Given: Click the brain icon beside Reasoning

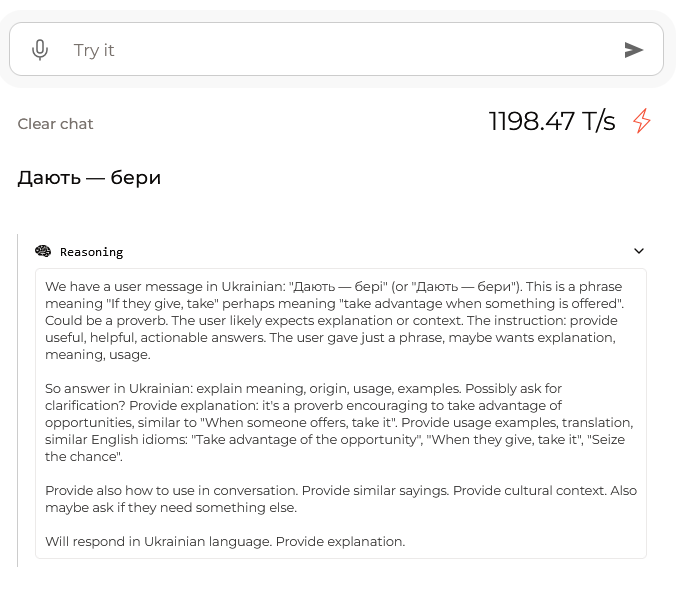Looking at the screenshot, I should (43, 252).
